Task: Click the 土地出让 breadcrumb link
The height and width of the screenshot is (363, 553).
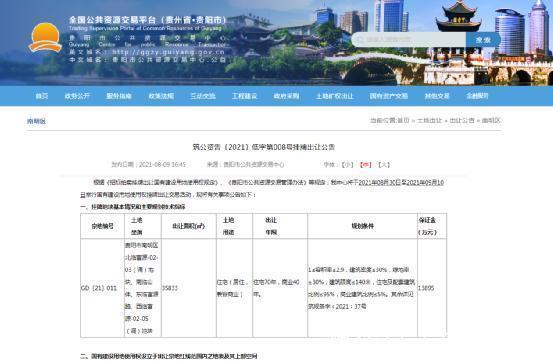Action: (x=429, y=120)
